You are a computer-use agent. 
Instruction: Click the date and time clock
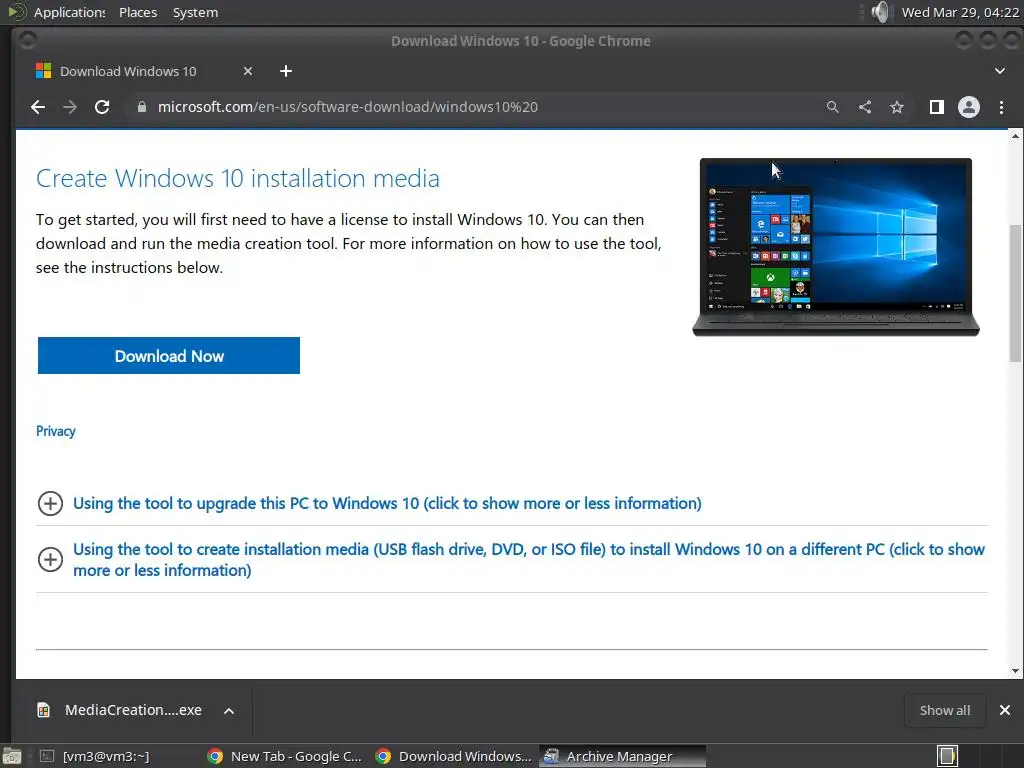(x=960, y=12)
